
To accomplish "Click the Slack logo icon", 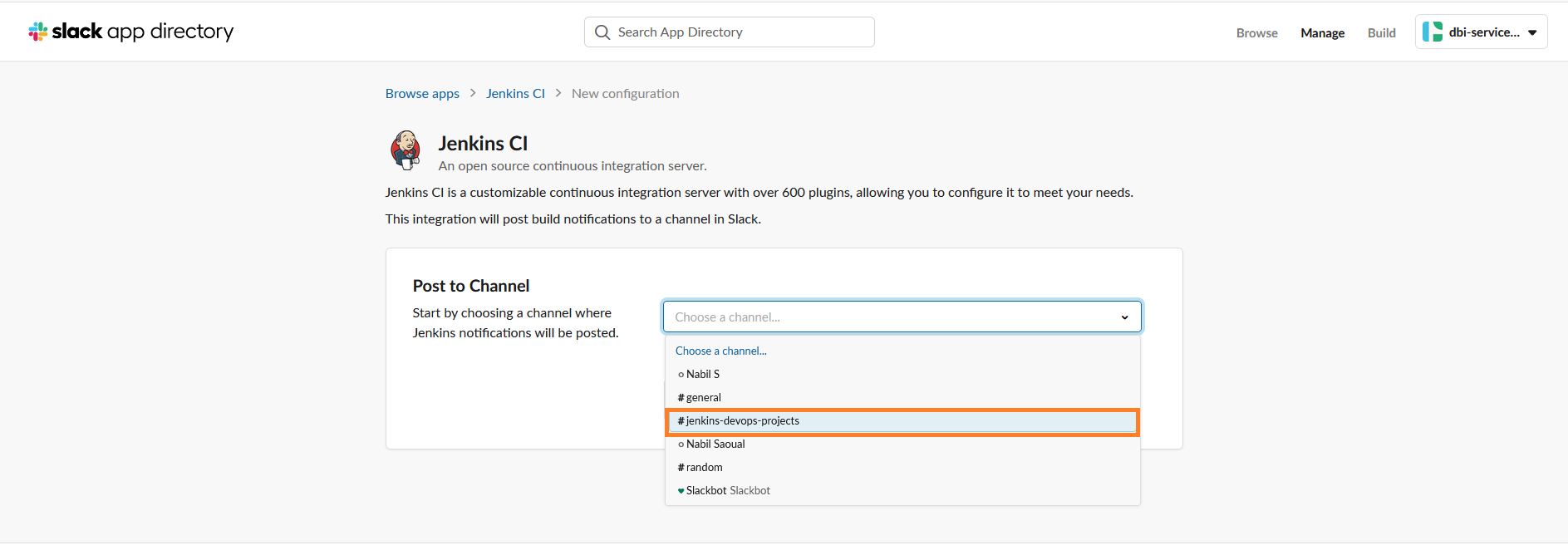I will pos(38,32).
